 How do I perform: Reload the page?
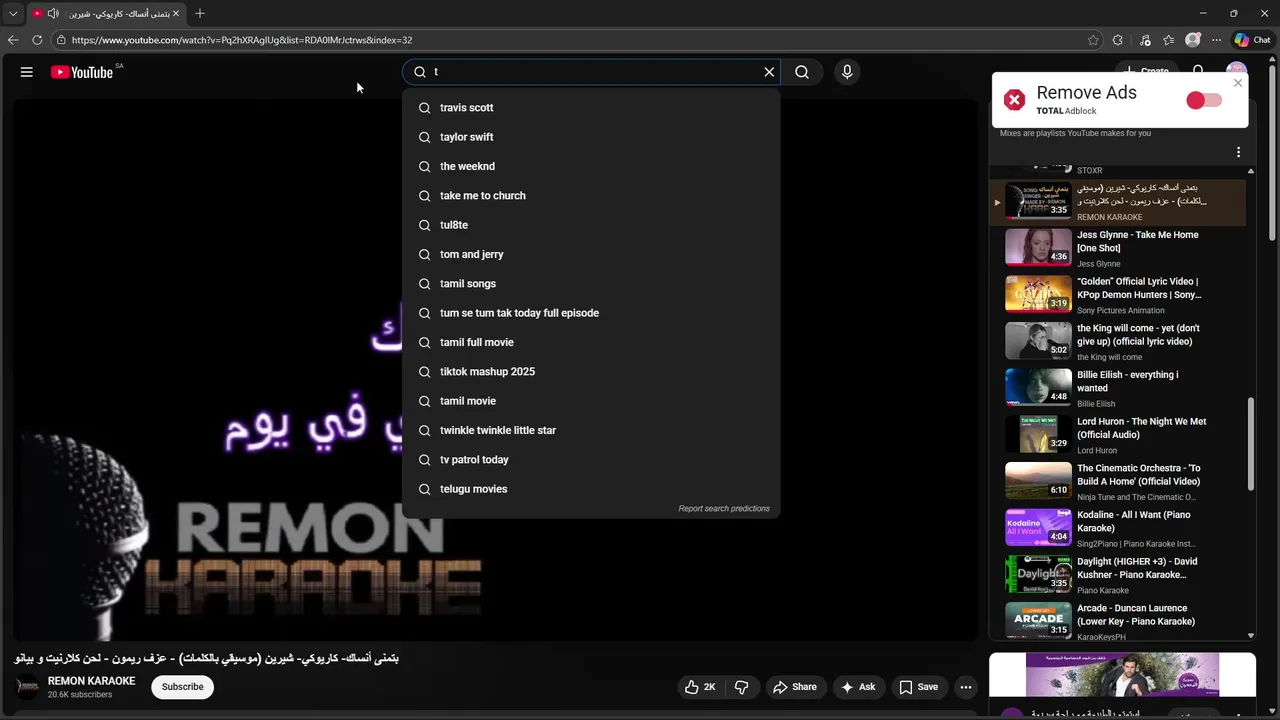click(37, 40)
